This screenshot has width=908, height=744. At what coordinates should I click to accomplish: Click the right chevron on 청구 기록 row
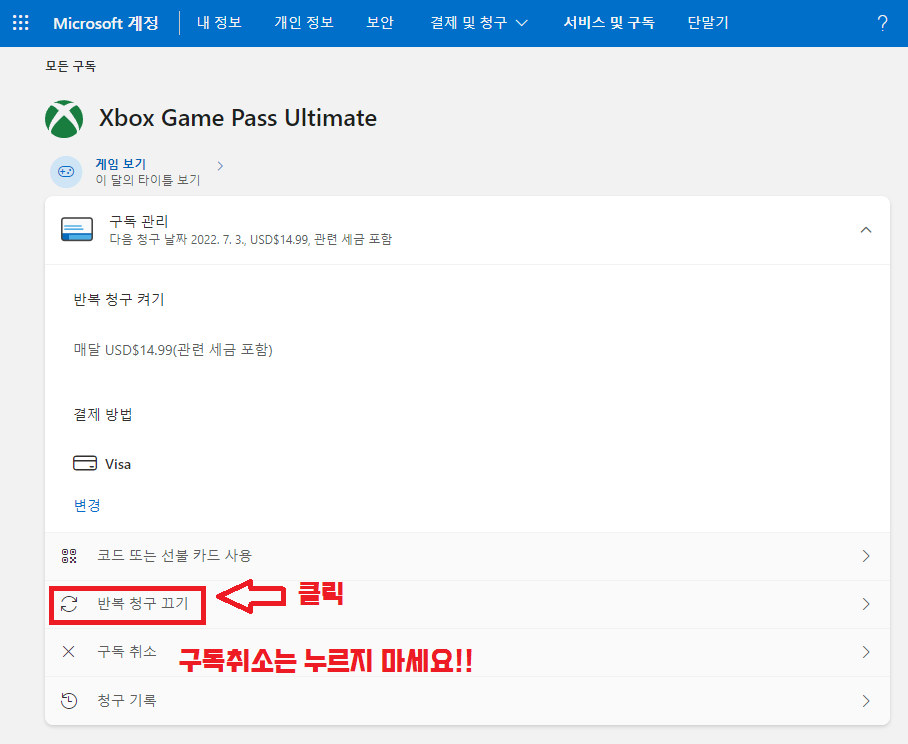[866, 701]
